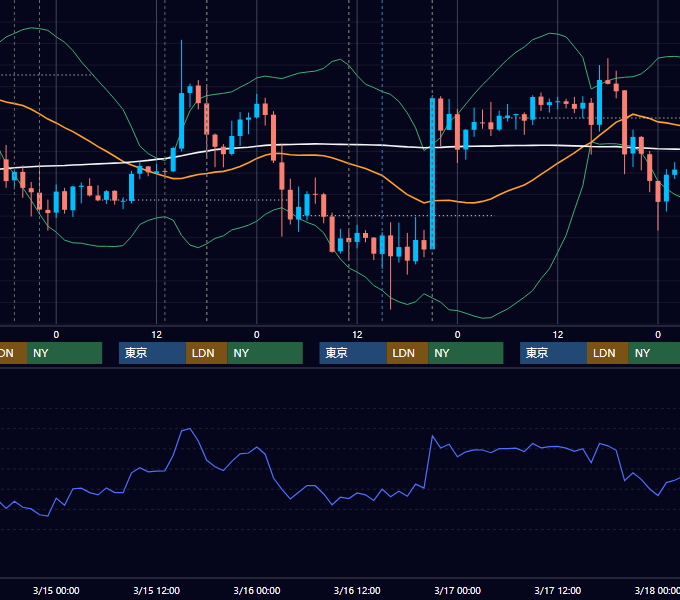Click the NY session block spanning 3/18 00:00
Viewport: 680px width, 600px height.
coord(654,353)
